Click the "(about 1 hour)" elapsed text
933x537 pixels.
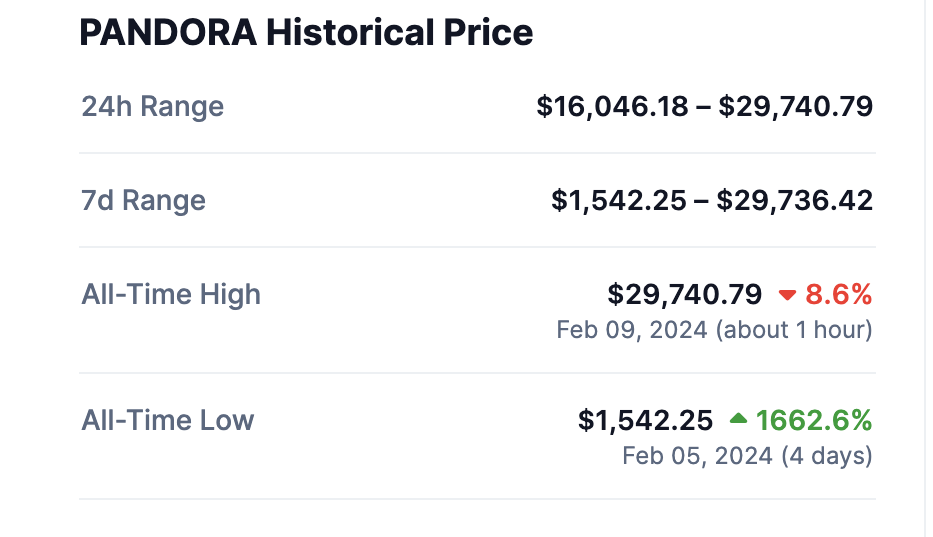pyautogui.click(x=793, y=330)
